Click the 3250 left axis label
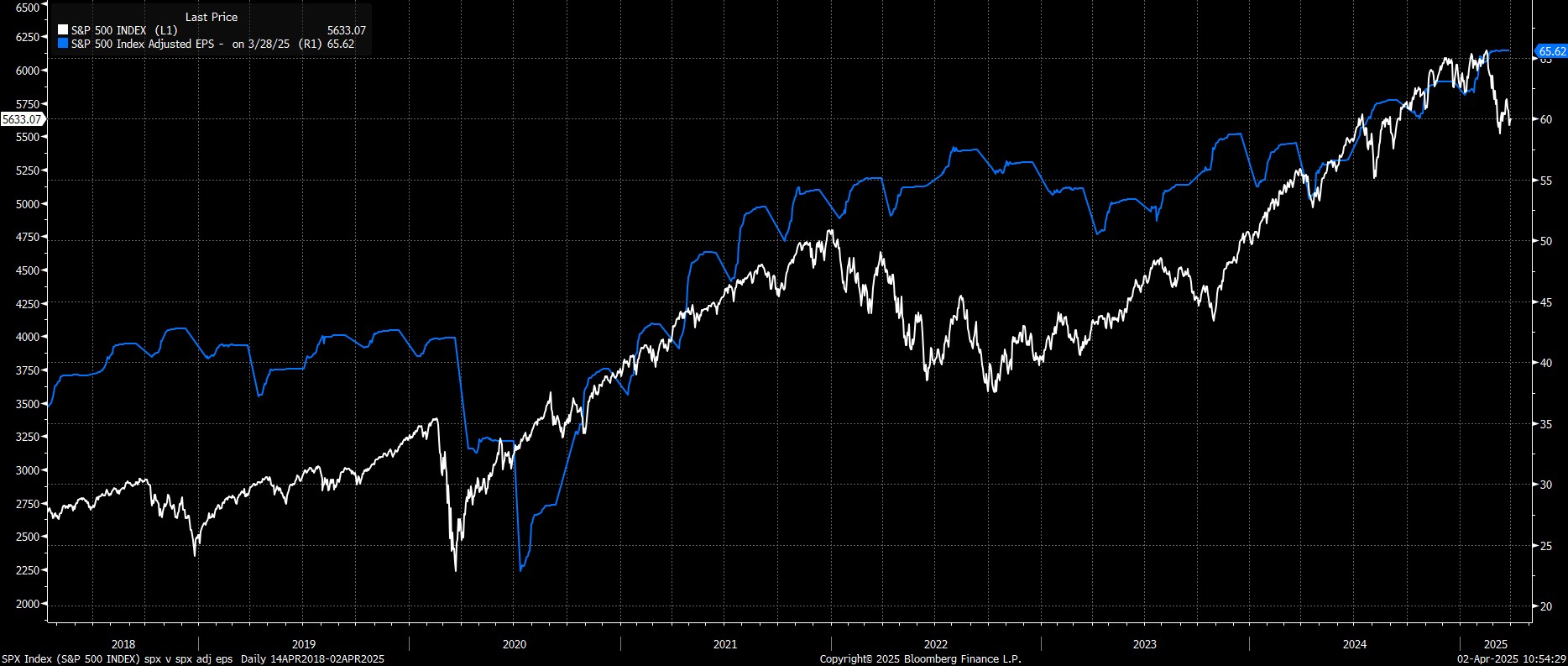Viewport: 1568px width, 666px height. pyautogui.click(x=27, y=437)
